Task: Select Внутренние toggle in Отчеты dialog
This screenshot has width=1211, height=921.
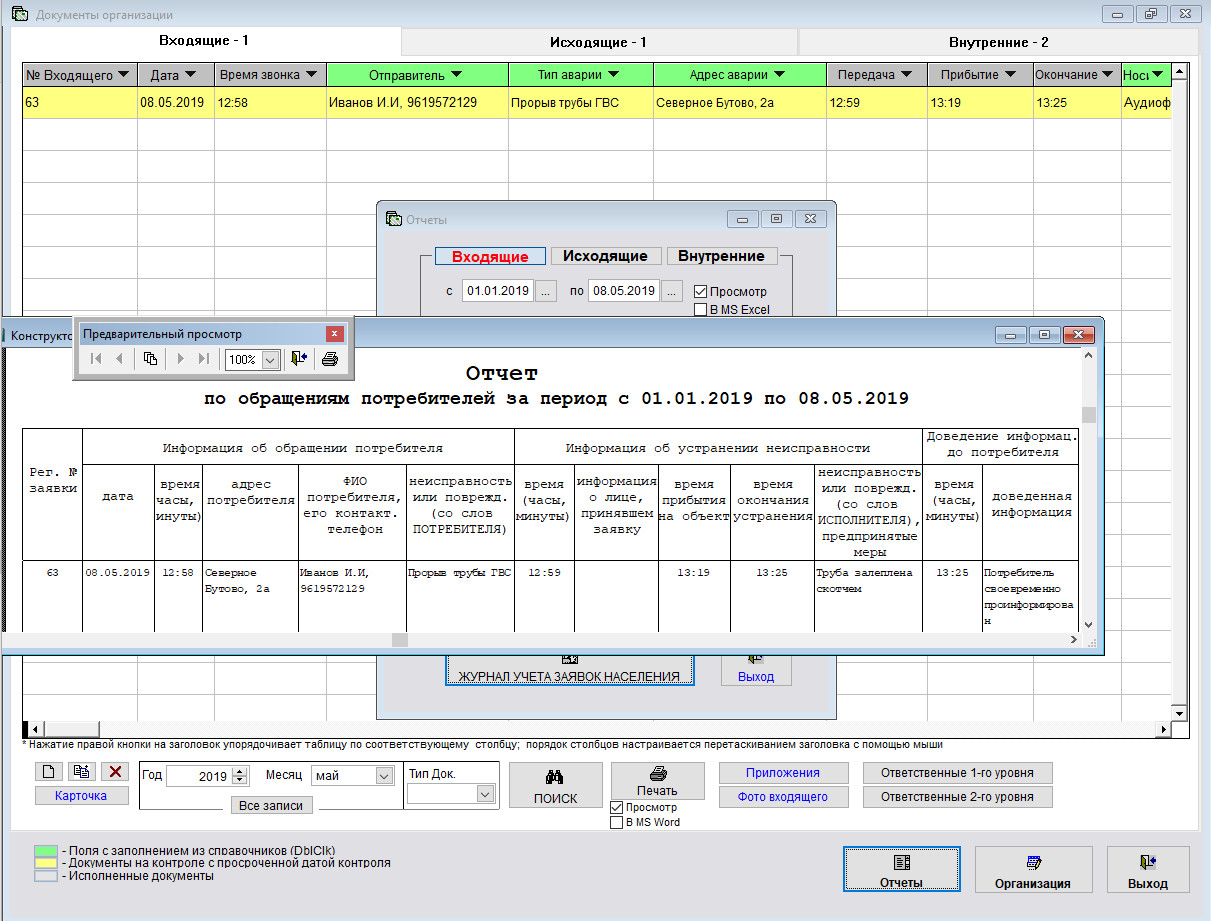Action: tap(721, 256)
